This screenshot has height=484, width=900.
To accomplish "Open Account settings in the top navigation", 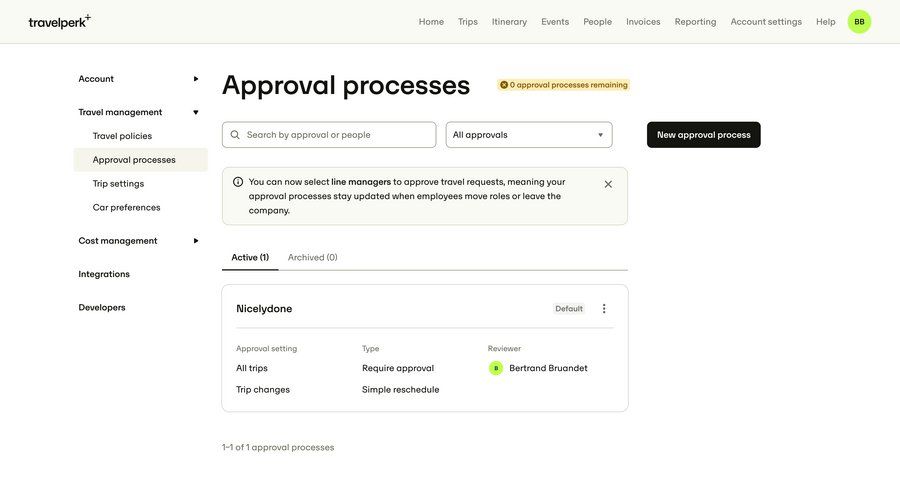I will coord(766,22).
